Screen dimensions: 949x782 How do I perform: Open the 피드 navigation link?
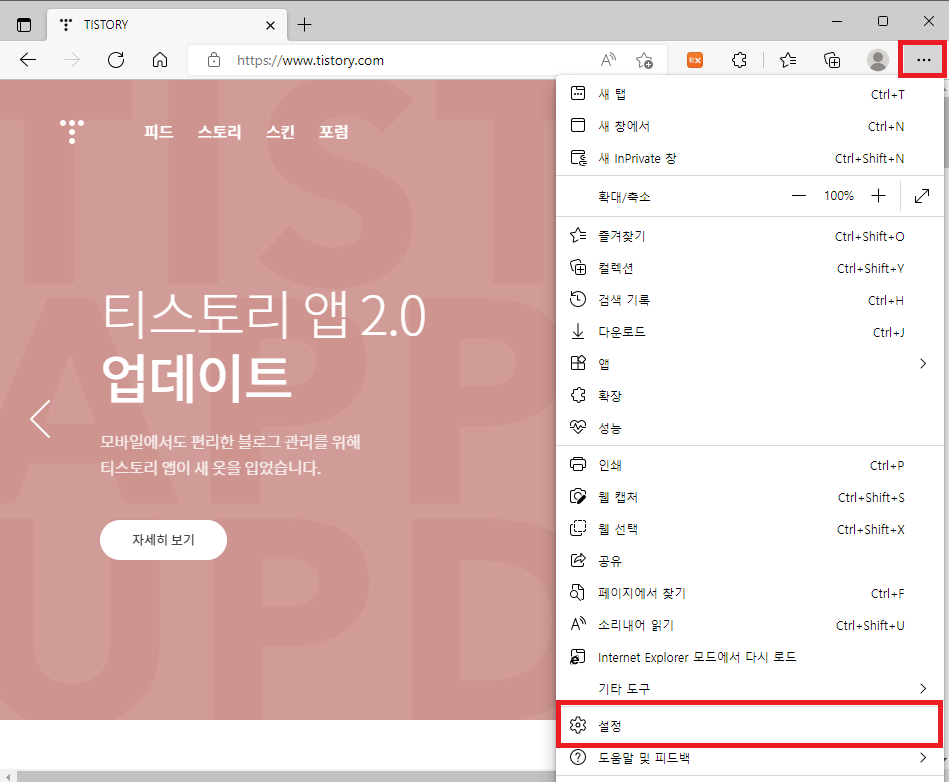tap(159, 132)
